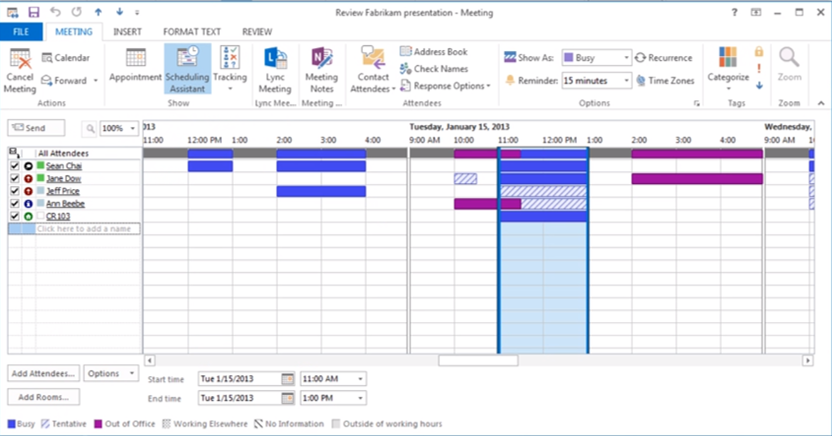
Task: Open Help with the question mark icon
Action: pyautogui.click(x=734, y=12)
